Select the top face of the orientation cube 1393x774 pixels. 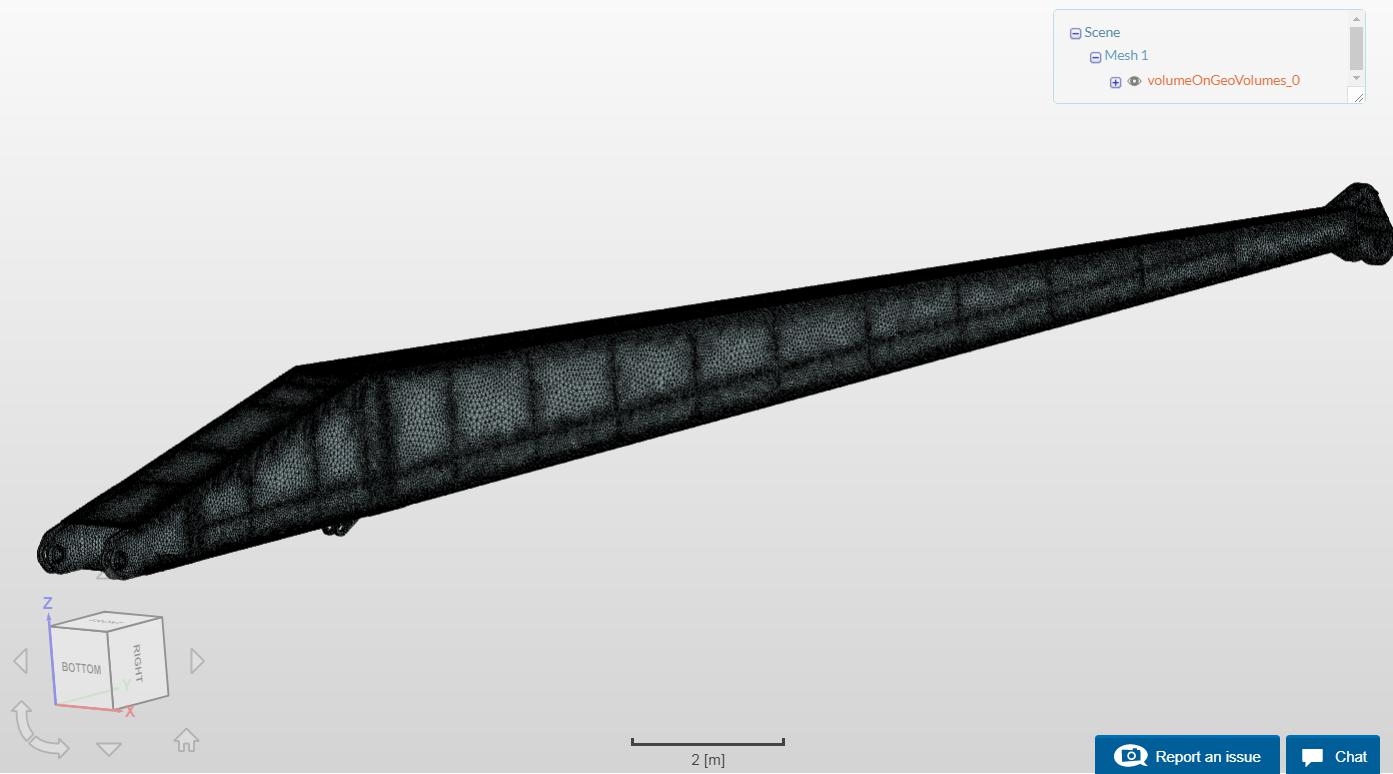pos(105,621)
